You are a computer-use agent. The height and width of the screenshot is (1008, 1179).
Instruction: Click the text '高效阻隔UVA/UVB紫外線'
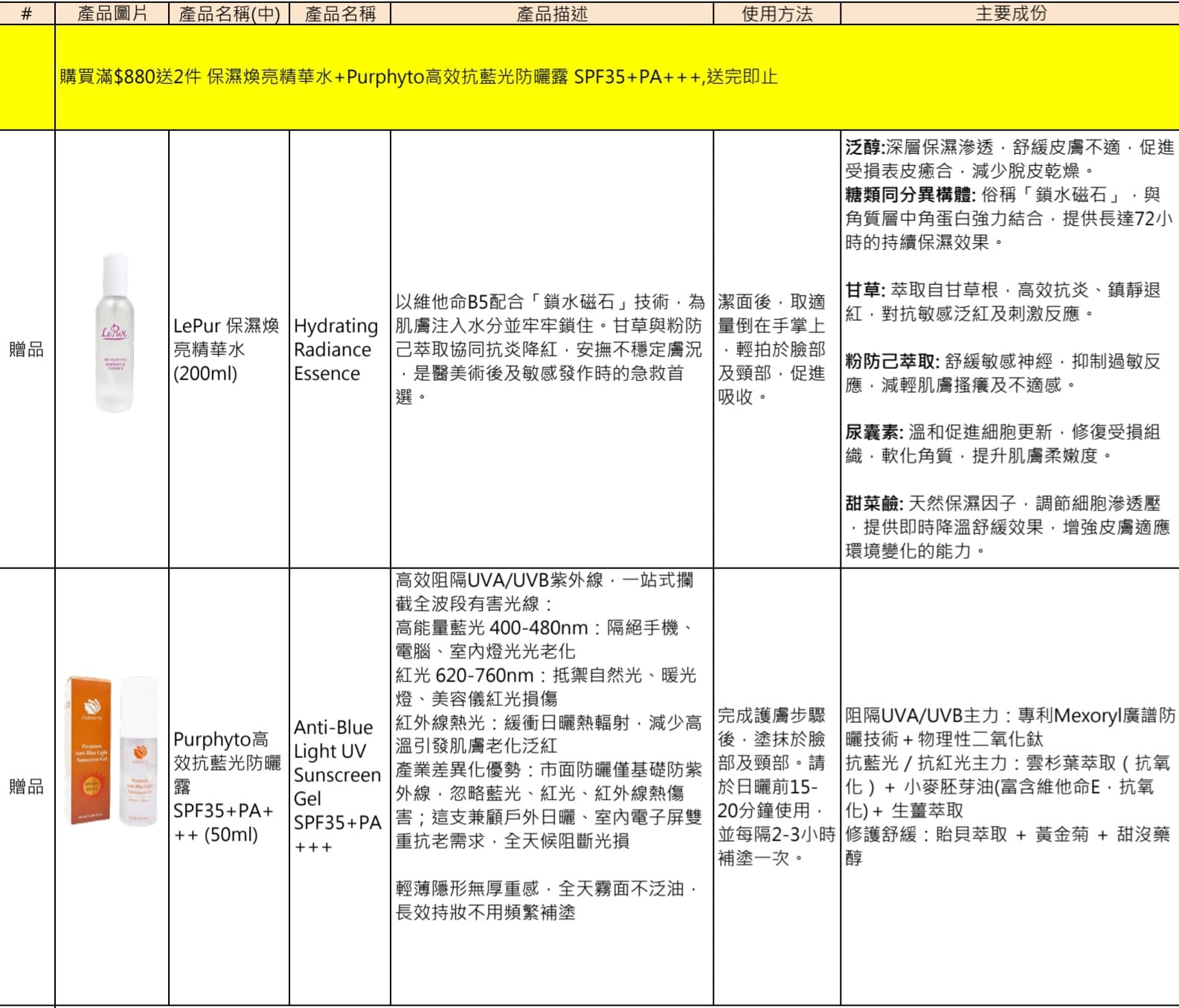point(499,580)
